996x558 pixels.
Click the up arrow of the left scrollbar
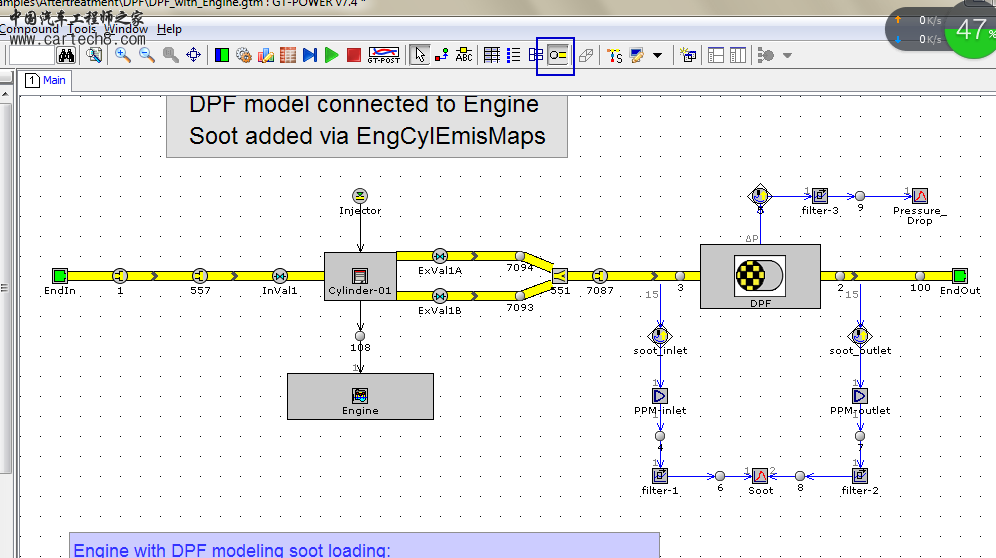click(x=5, y=94)
